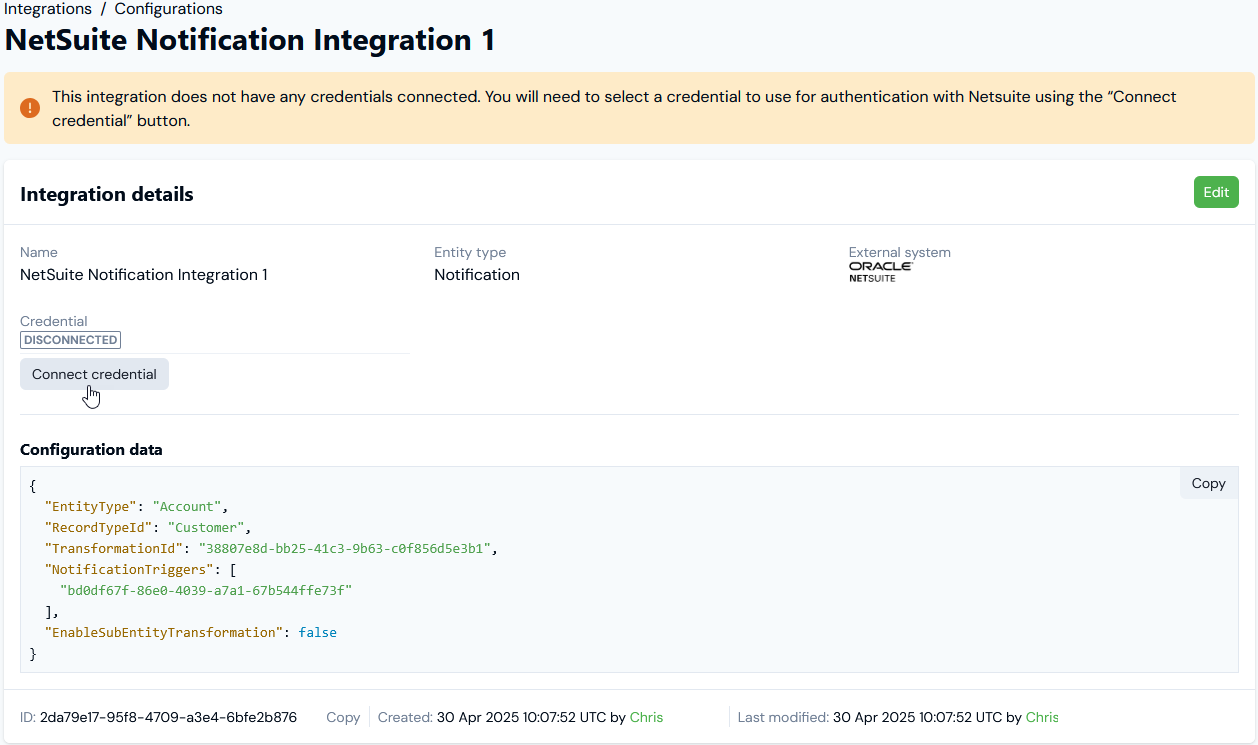Open the Integrations breadcrumb link
This screenshot has height=745, width=1258.
50,9
